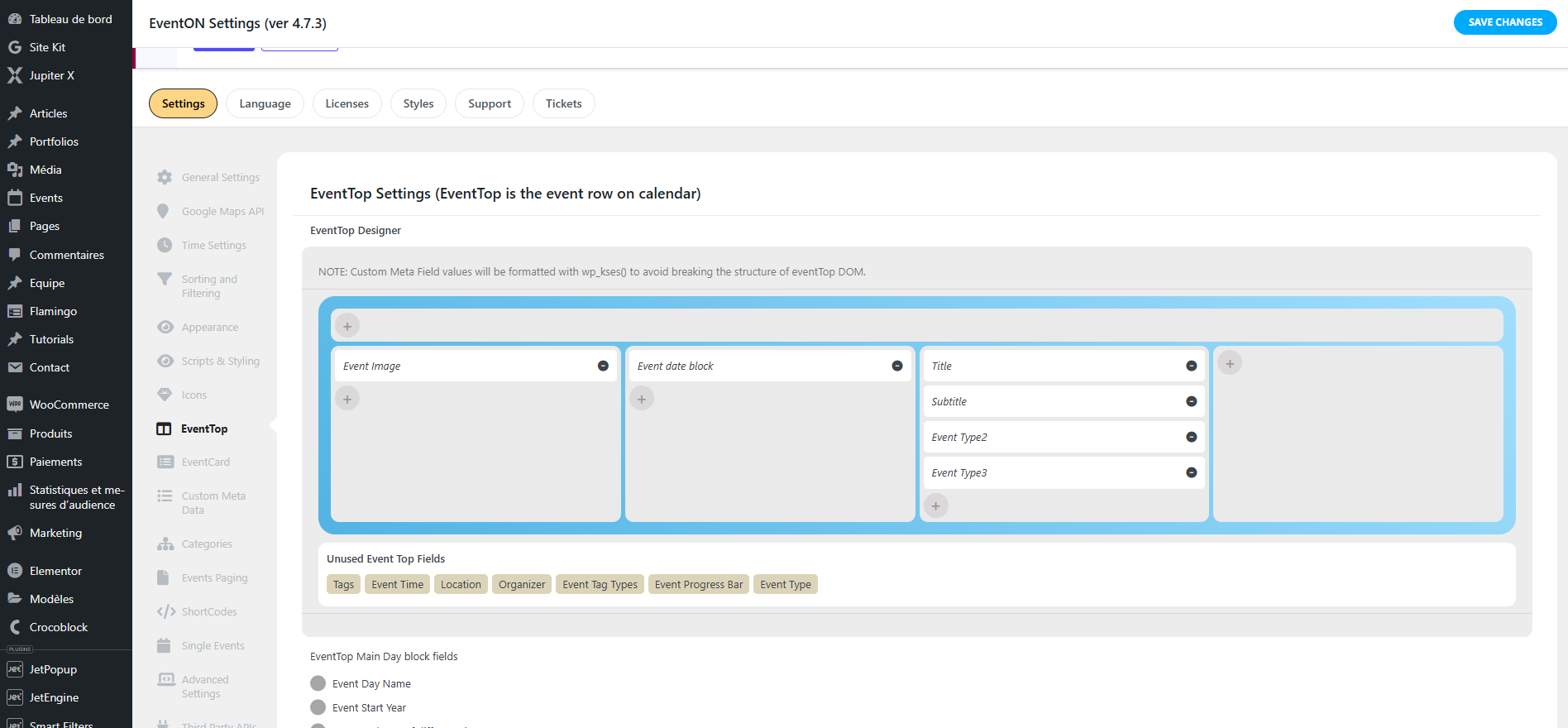Screen dimensions: 1568x728
Task: Remove the Title field
Action: click(x=1192, y=366)
